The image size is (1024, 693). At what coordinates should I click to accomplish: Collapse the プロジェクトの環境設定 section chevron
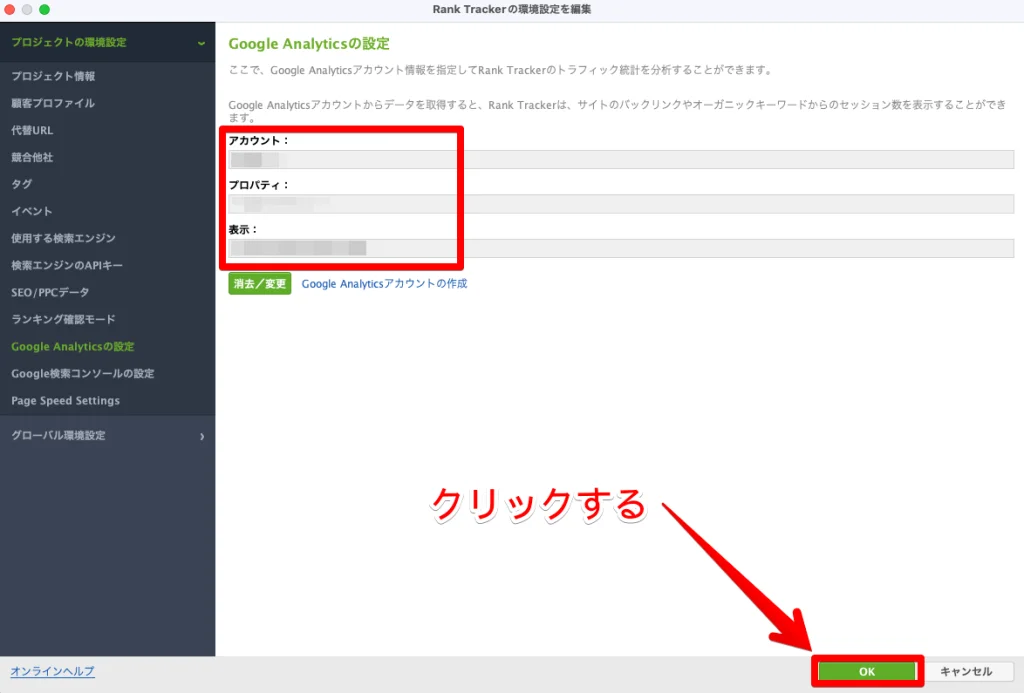[201, 43]
